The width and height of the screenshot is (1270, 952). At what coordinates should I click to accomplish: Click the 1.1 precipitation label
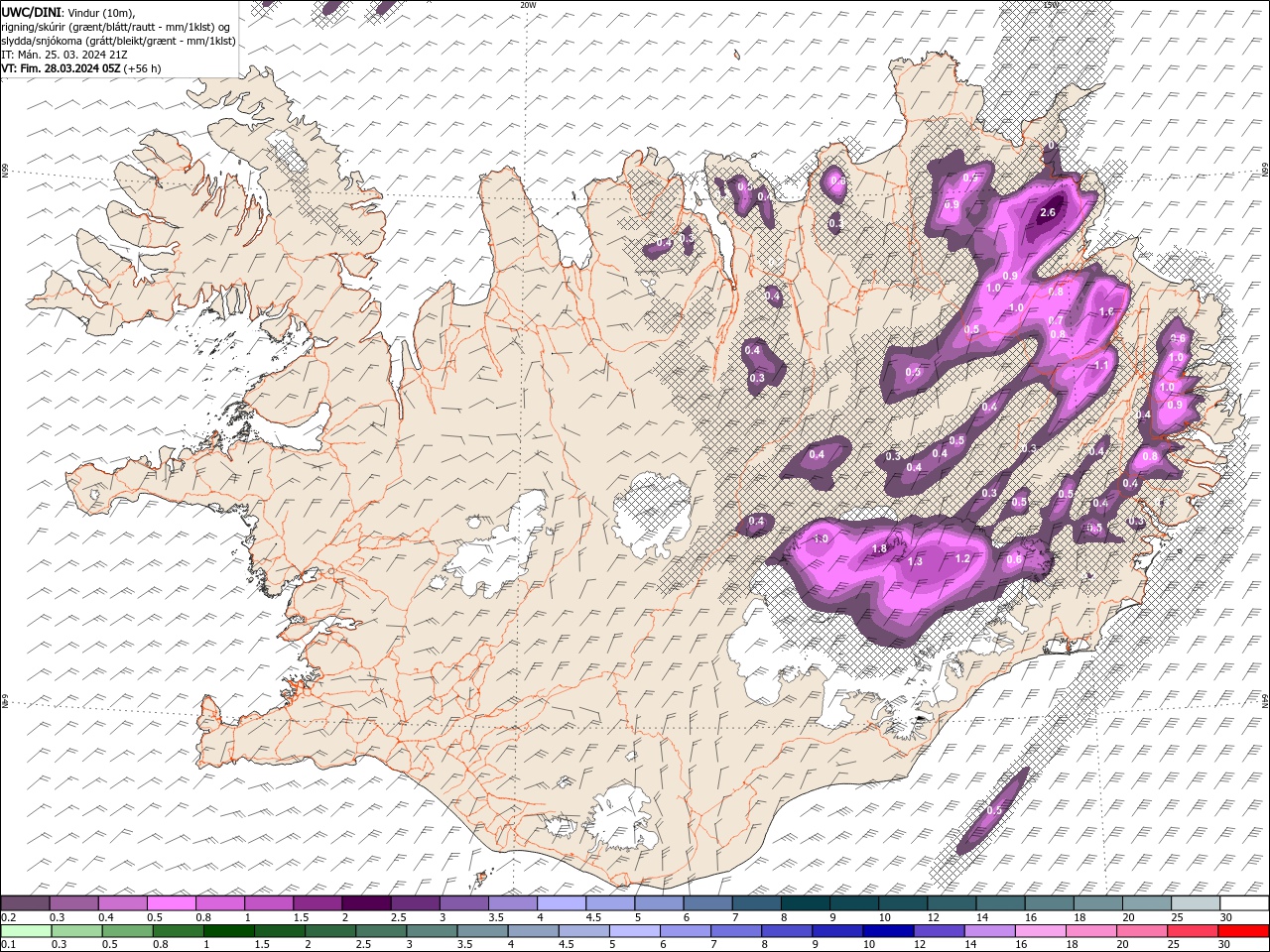[1100, 365]
